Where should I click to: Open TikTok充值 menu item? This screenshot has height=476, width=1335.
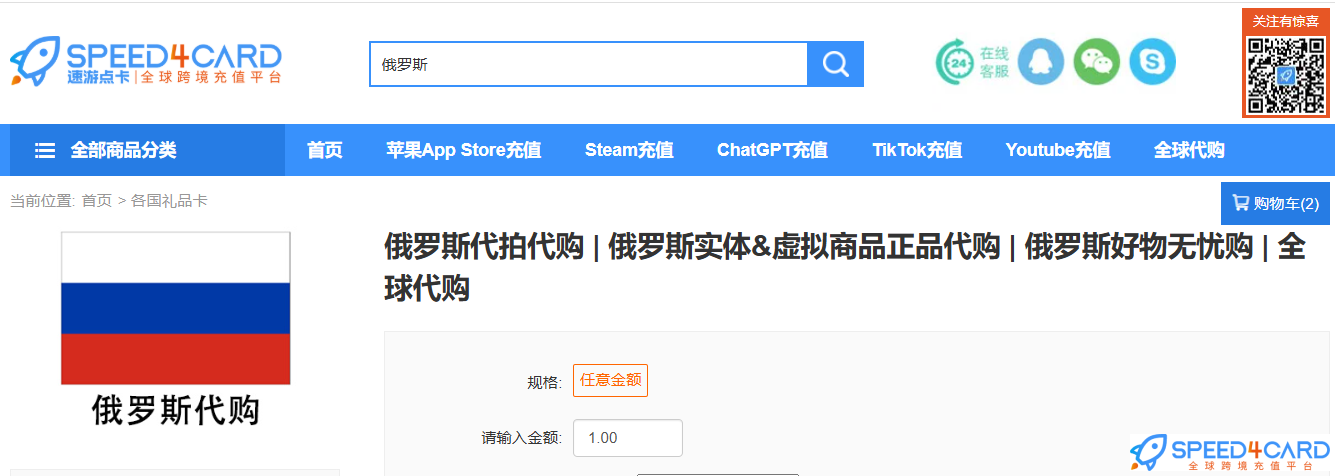917,150
